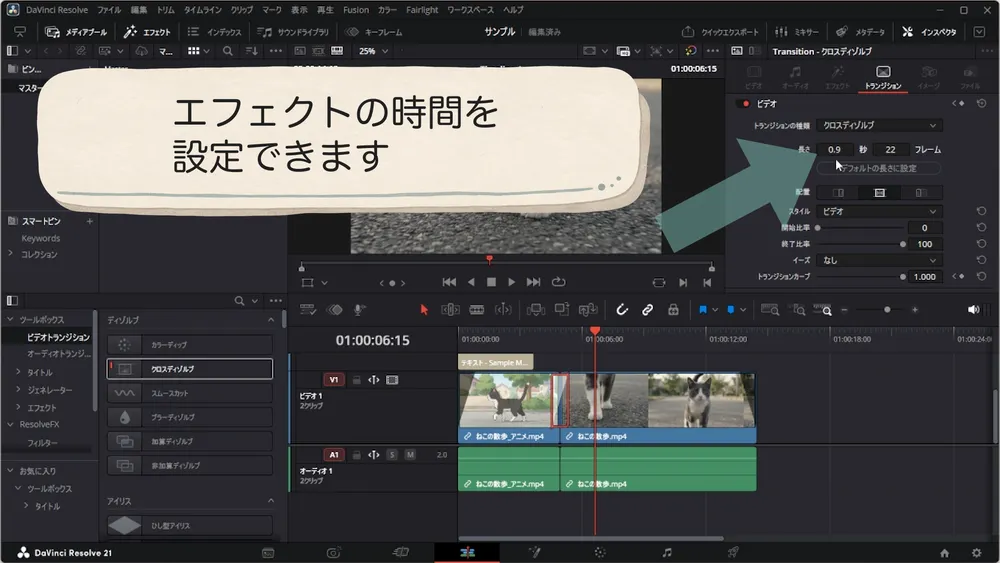Toggle position lock icon

(673, 310)
